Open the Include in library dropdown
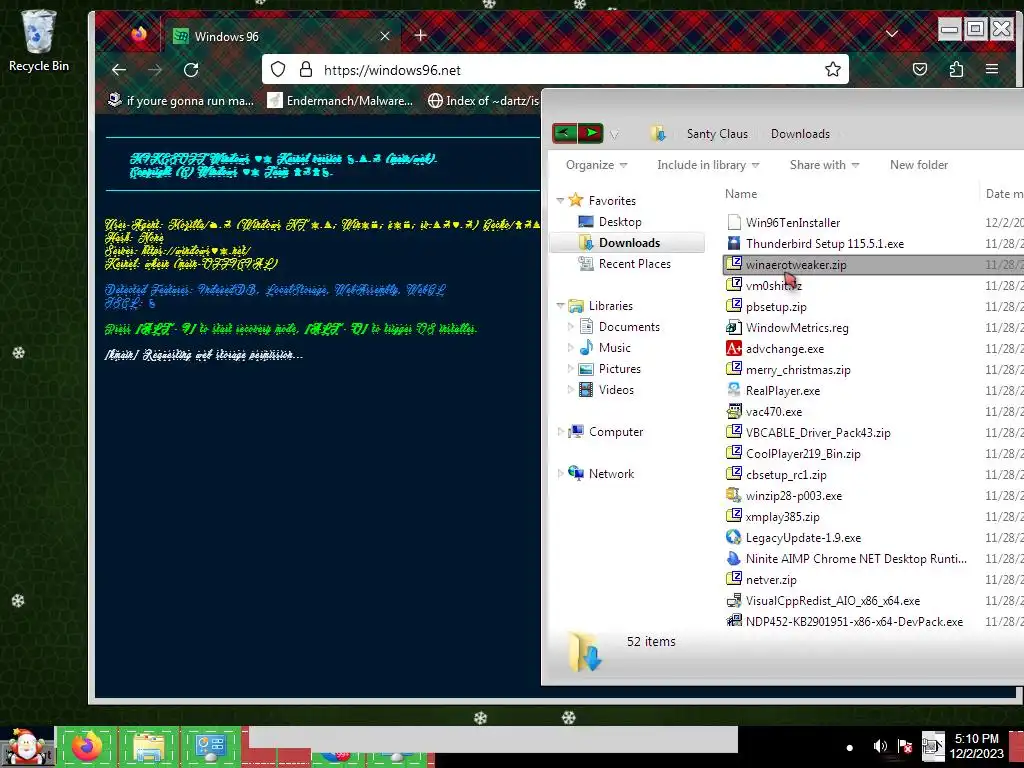1024x768 pixels. click(708, 165)
